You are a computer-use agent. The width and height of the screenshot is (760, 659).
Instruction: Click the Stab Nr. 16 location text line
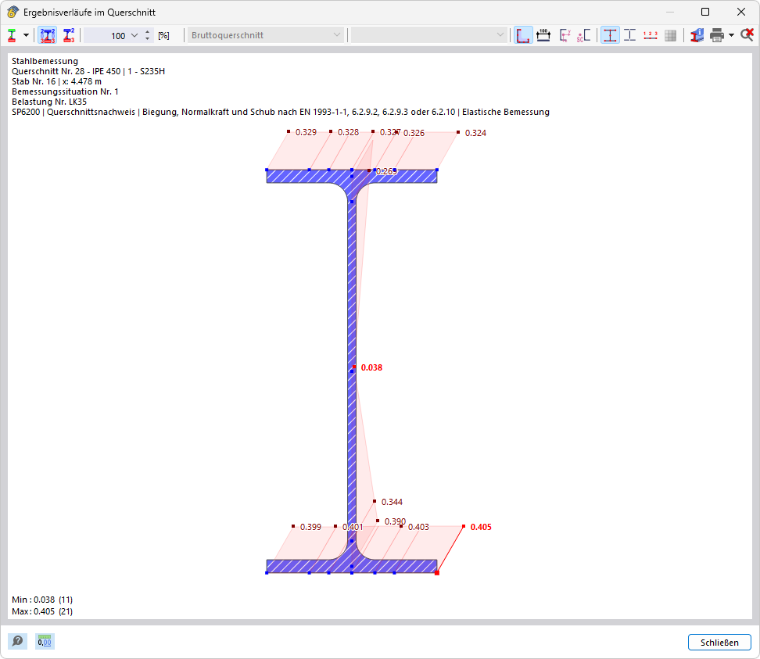57,81
